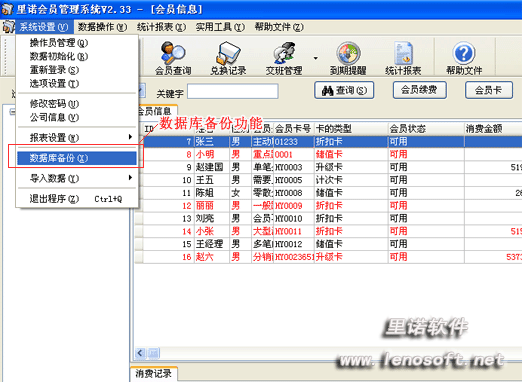Click the 兑换记录 exchange records icon
Image resolution: width=522 pixels, height=382 pixels.
point(228,58)
